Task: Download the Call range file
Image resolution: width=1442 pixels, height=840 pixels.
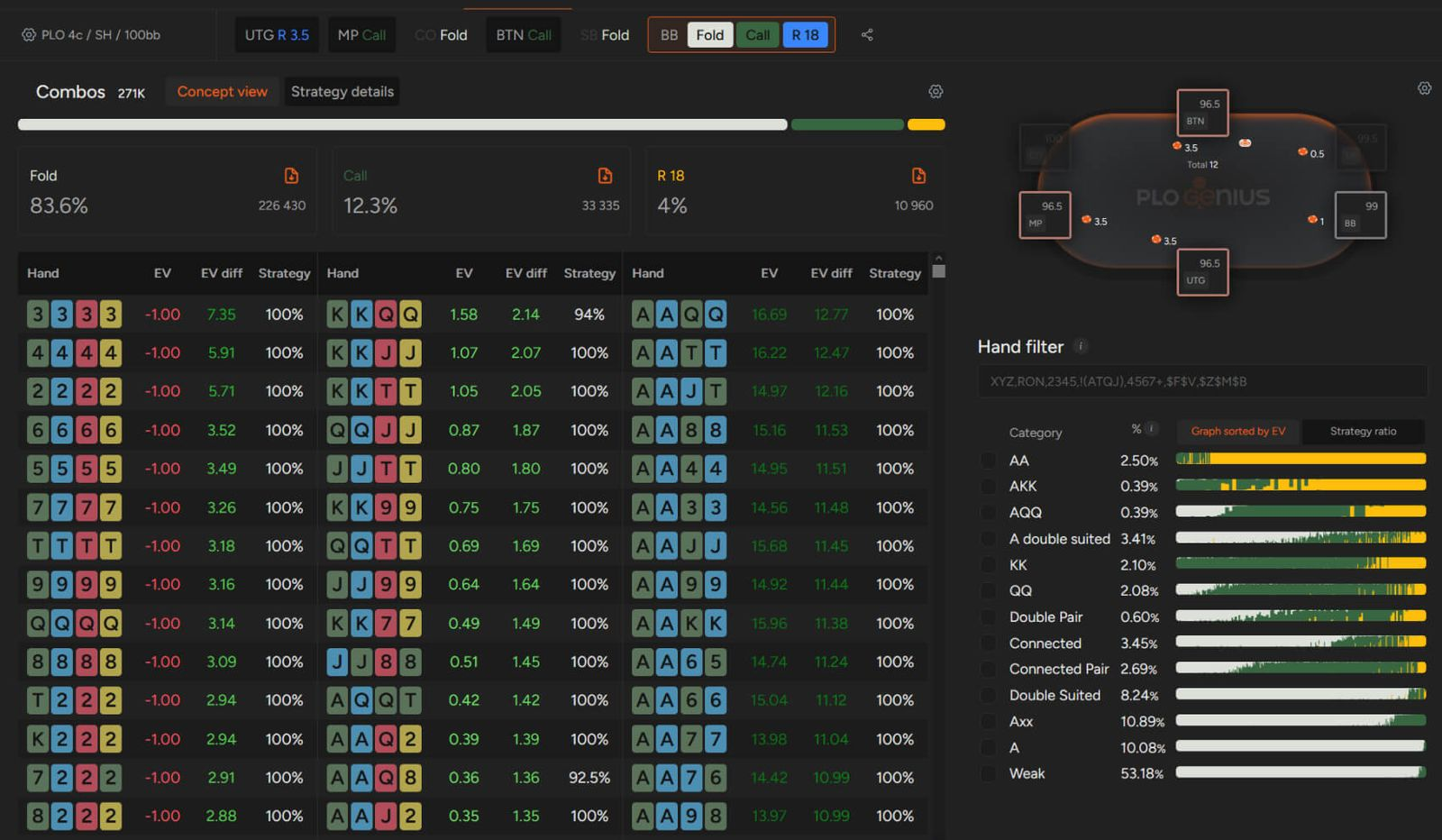Action: point(605,176)
